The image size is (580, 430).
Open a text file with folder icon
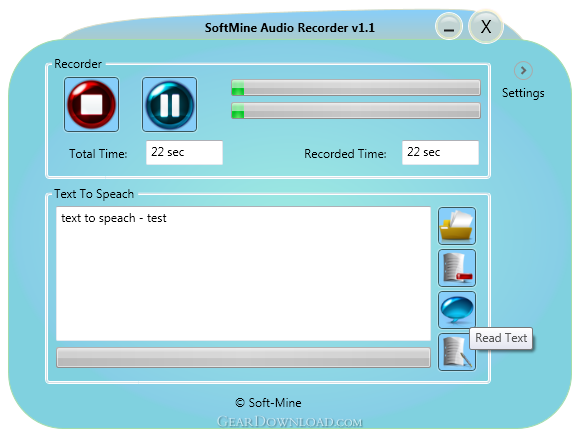[x=457, y=226]
